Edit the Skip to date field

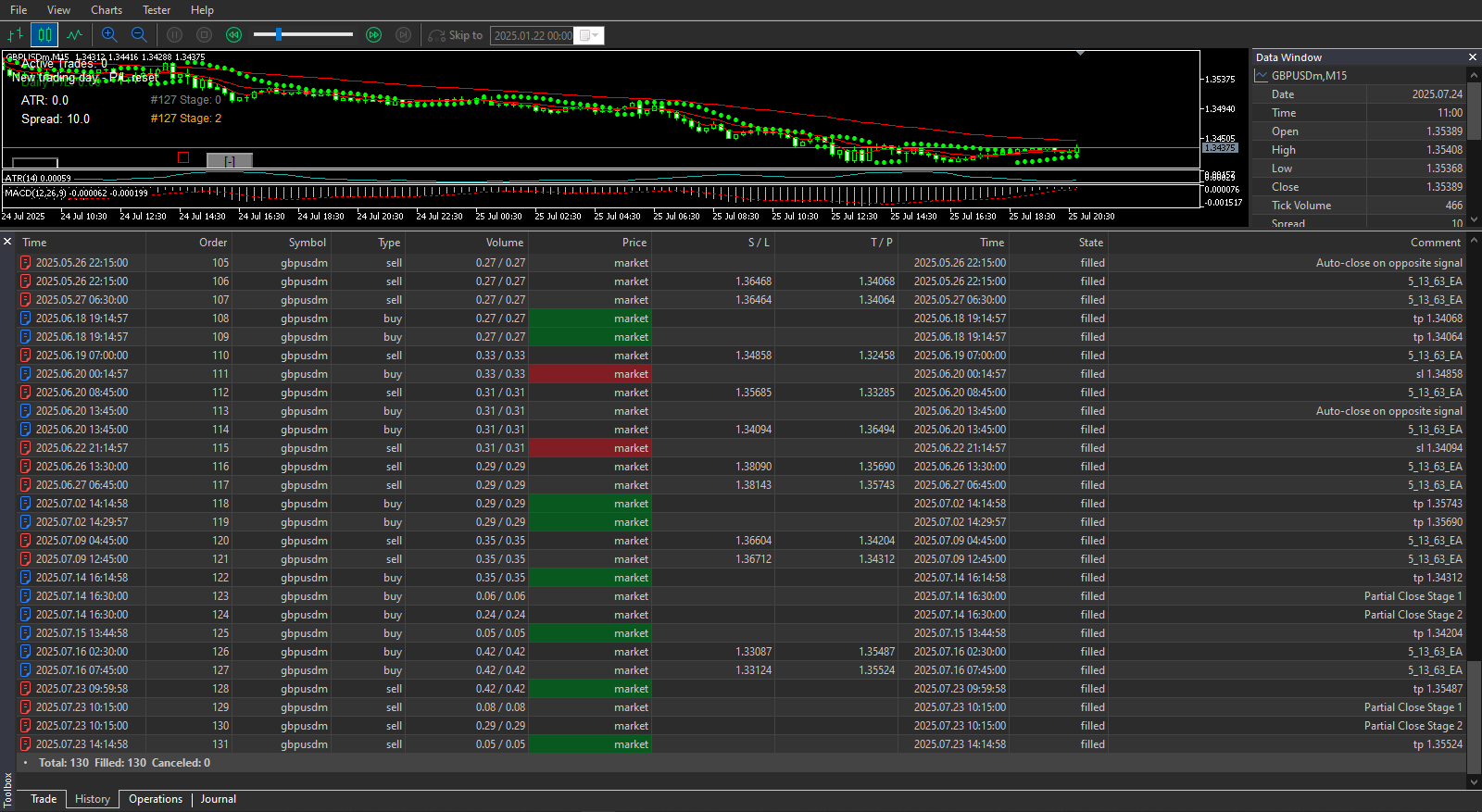[532, 36]
